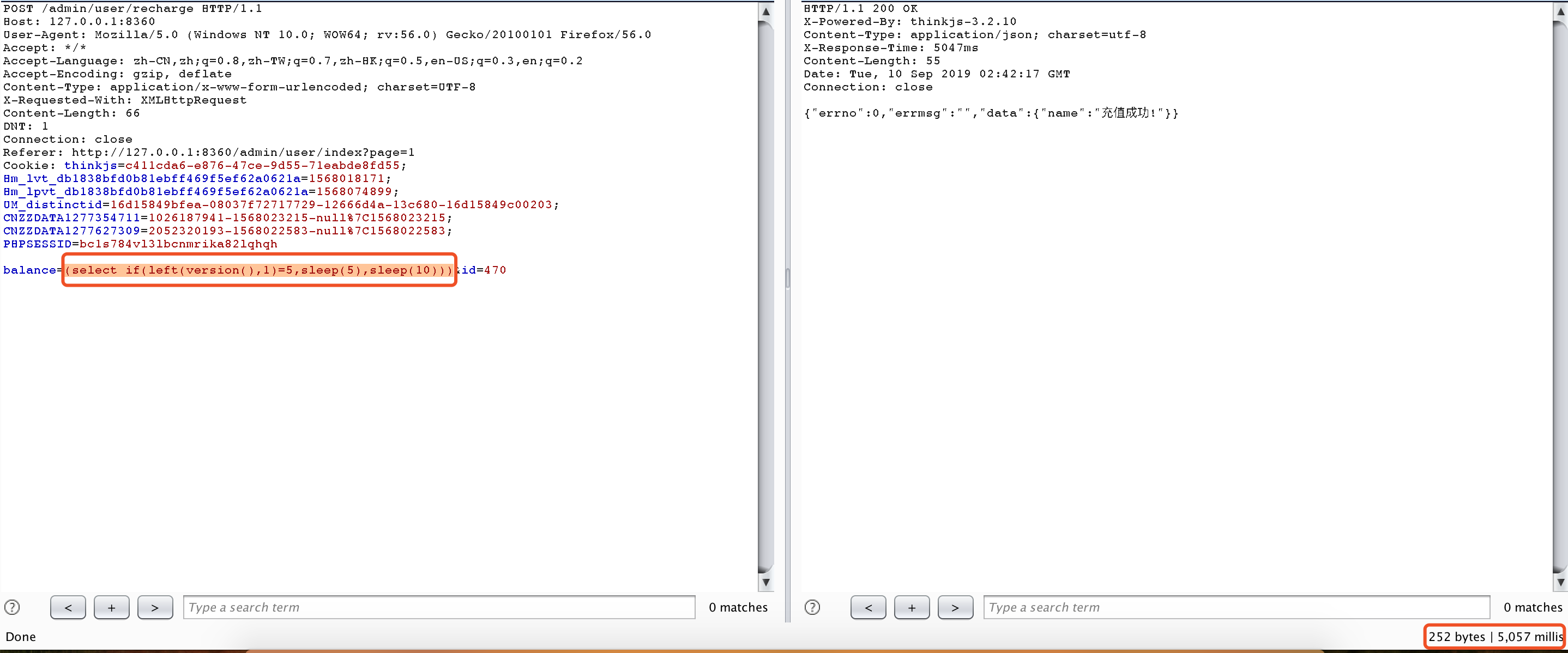
Task: Click the JSON errno response body line
Action: click(x=990, y=113)
